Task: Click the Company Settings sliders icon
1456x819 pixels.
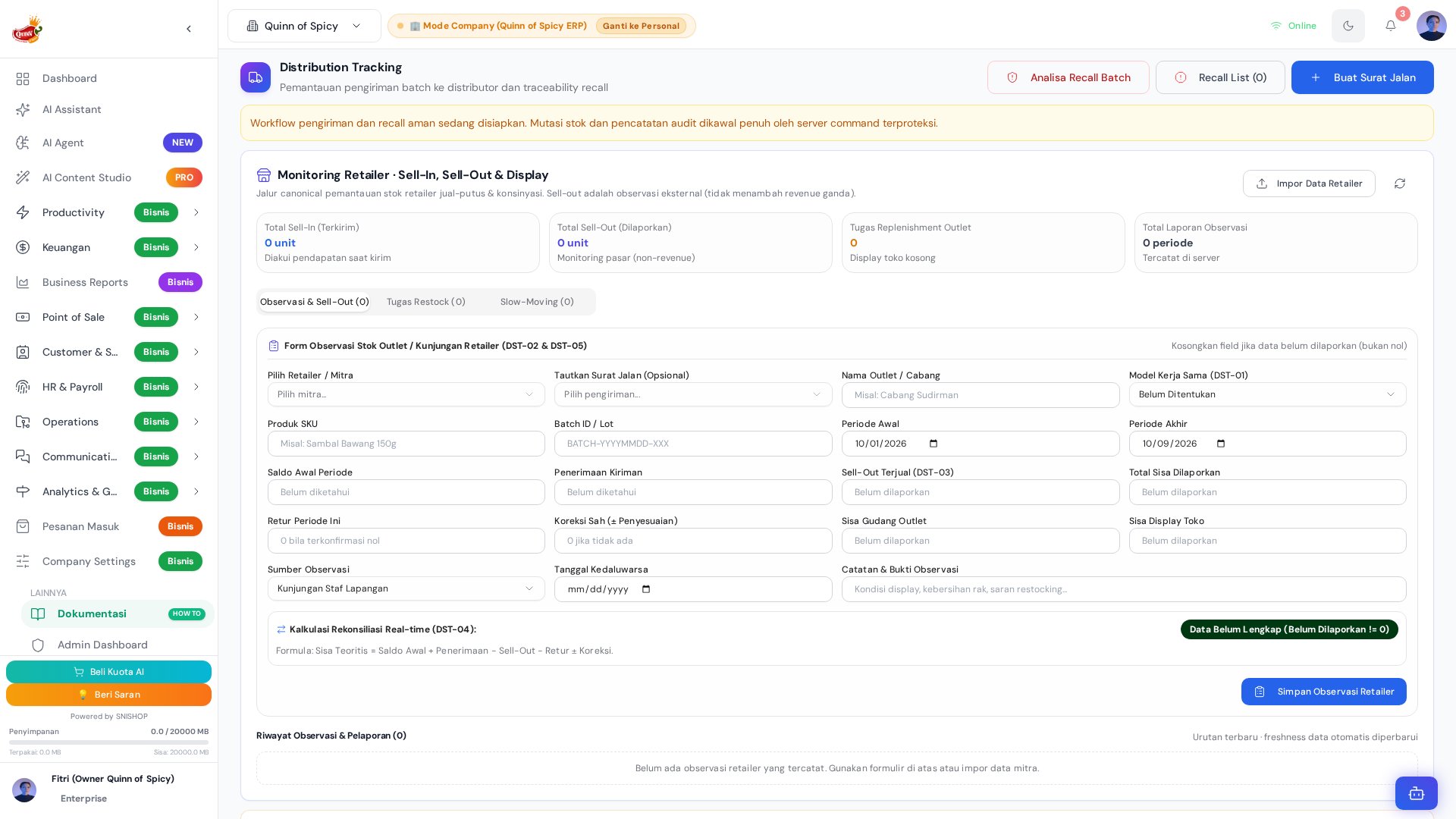Action: click(23, 561)
